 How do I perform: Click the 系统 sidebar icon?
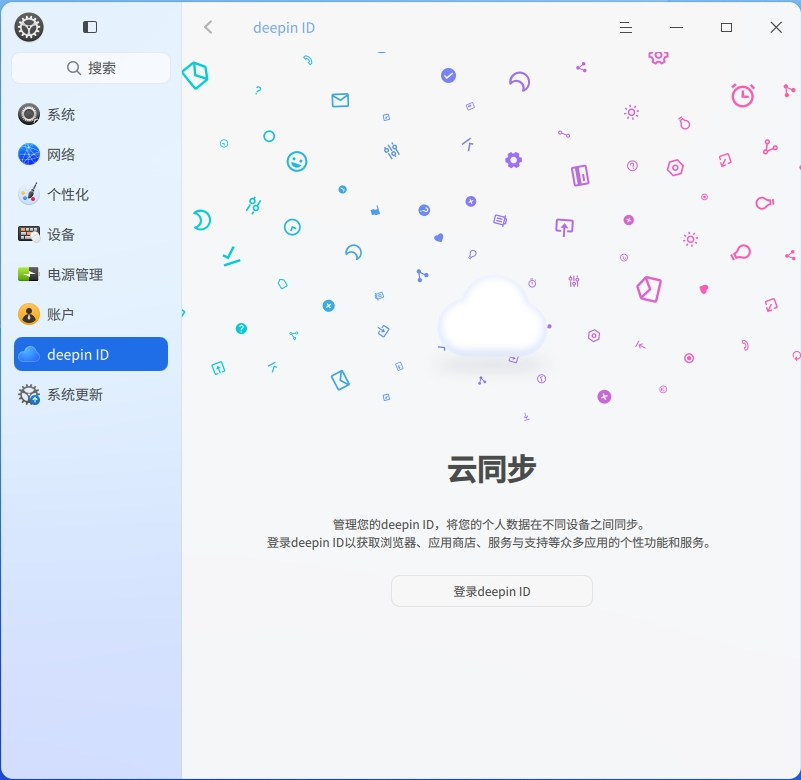[29, 114]
